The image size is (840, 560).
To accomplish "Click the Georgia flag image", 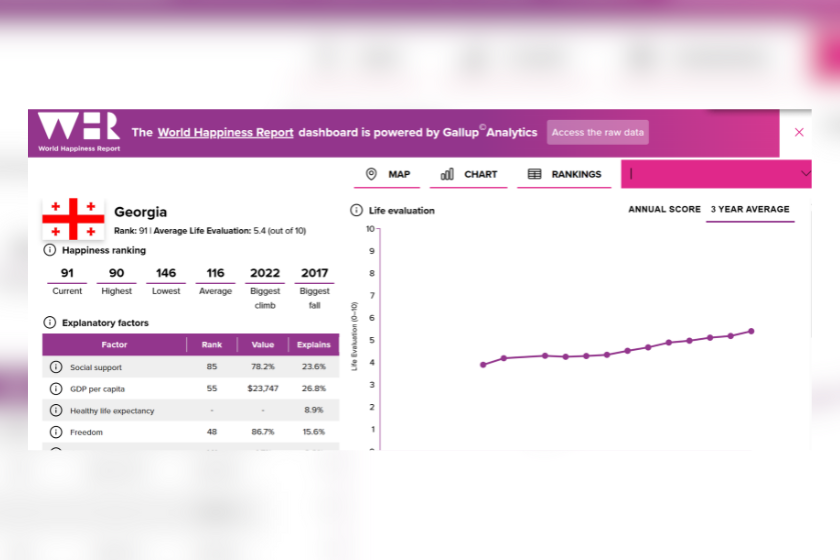I will point(73,218).
